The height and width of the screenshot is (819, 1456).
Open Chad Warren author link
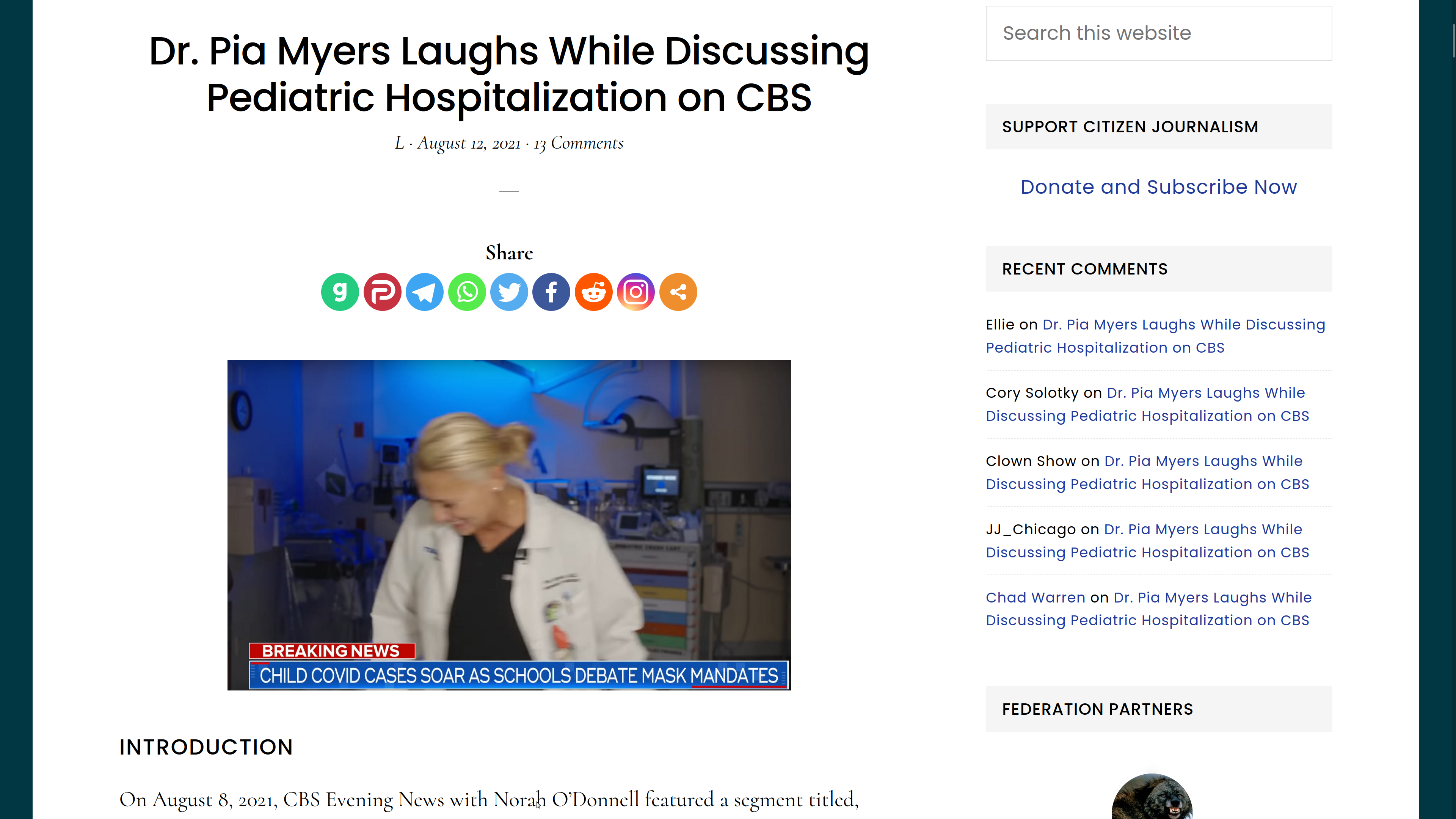[x=1036, y=598]
